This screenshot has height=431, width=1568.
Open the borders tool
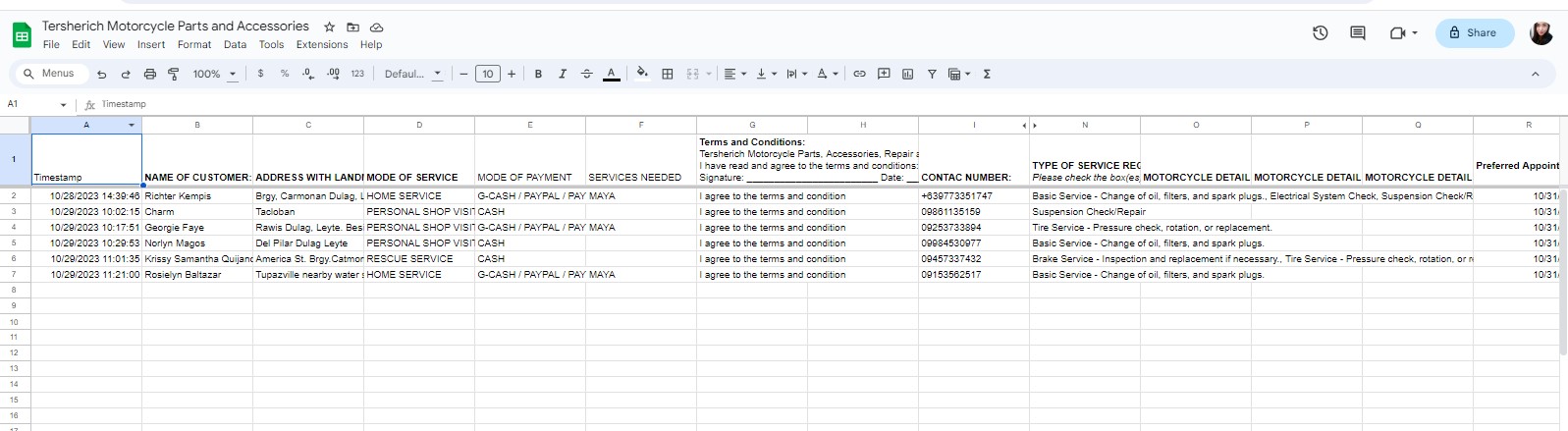[668, 74]
